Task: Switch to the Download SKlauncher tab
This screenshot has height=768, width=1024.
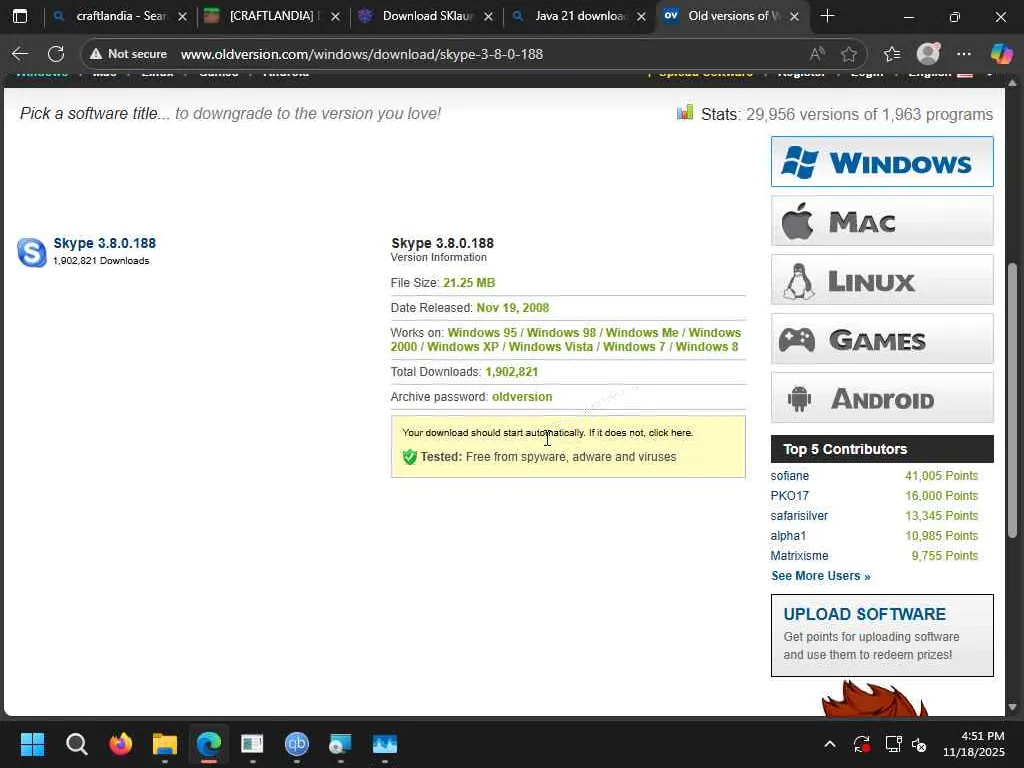Action: click(x=426, y=16)
